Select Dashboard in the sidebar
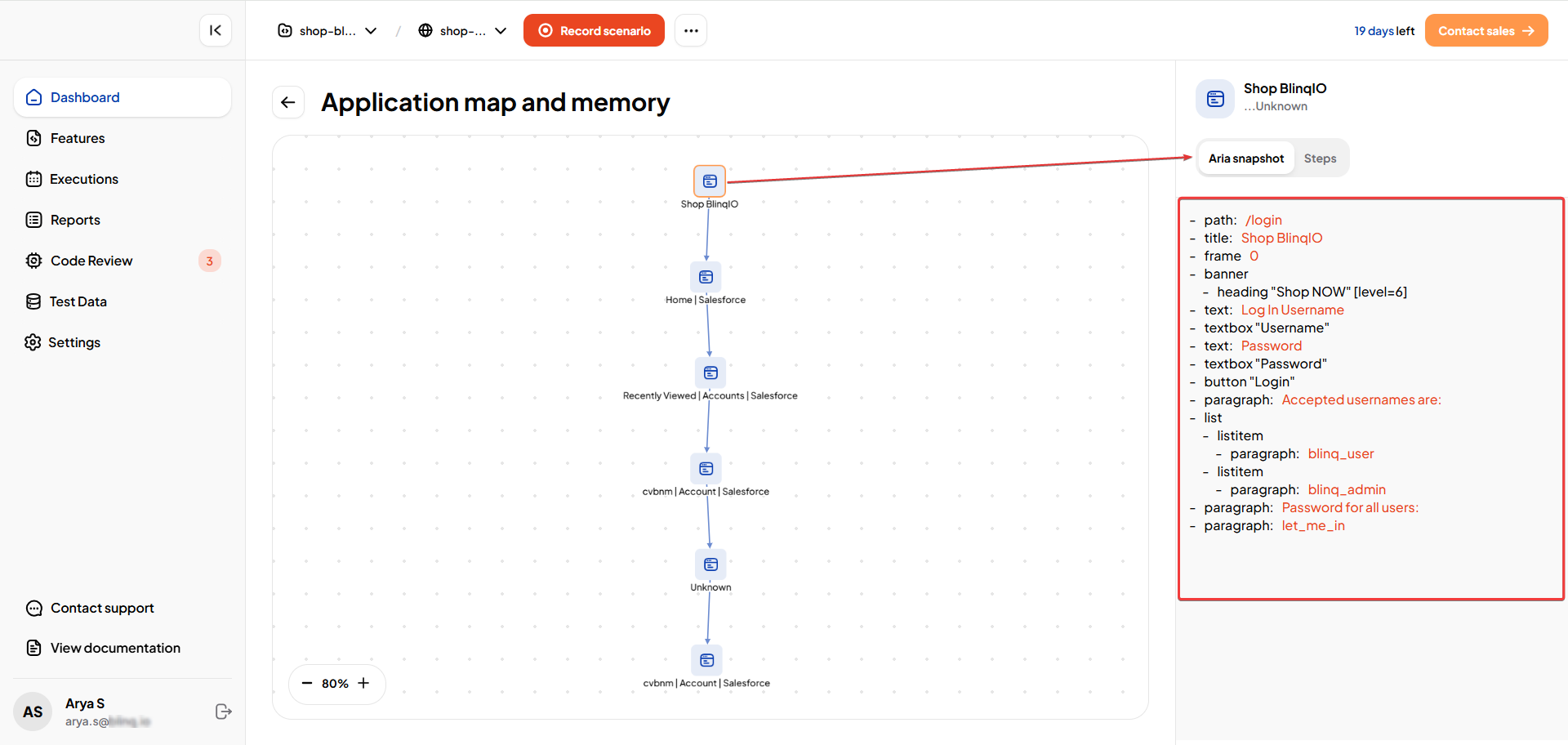The width and height of the screenshot is (1568, 745). (84, 97)
